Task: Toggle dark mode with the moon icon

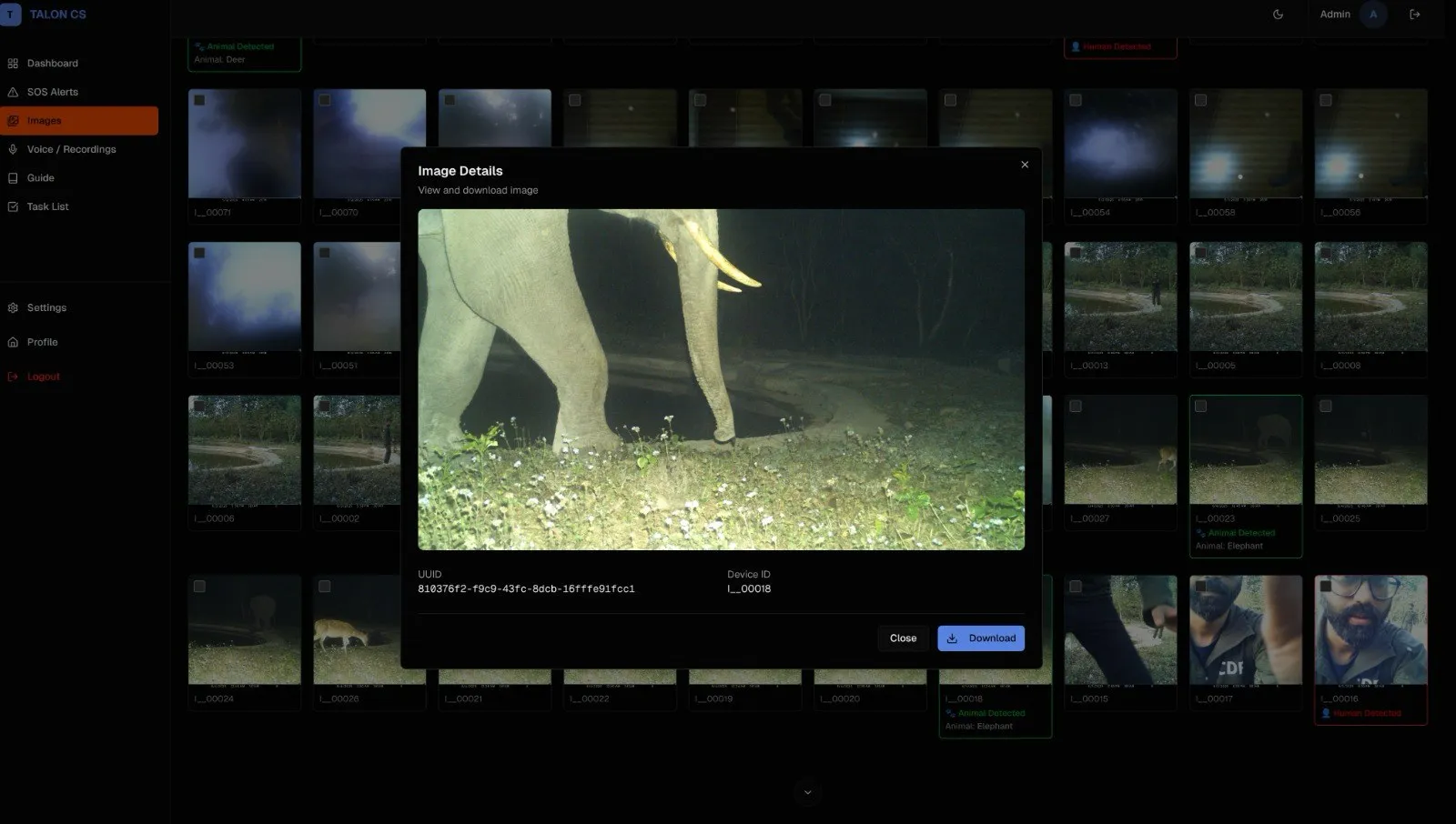Action: 1278,15
